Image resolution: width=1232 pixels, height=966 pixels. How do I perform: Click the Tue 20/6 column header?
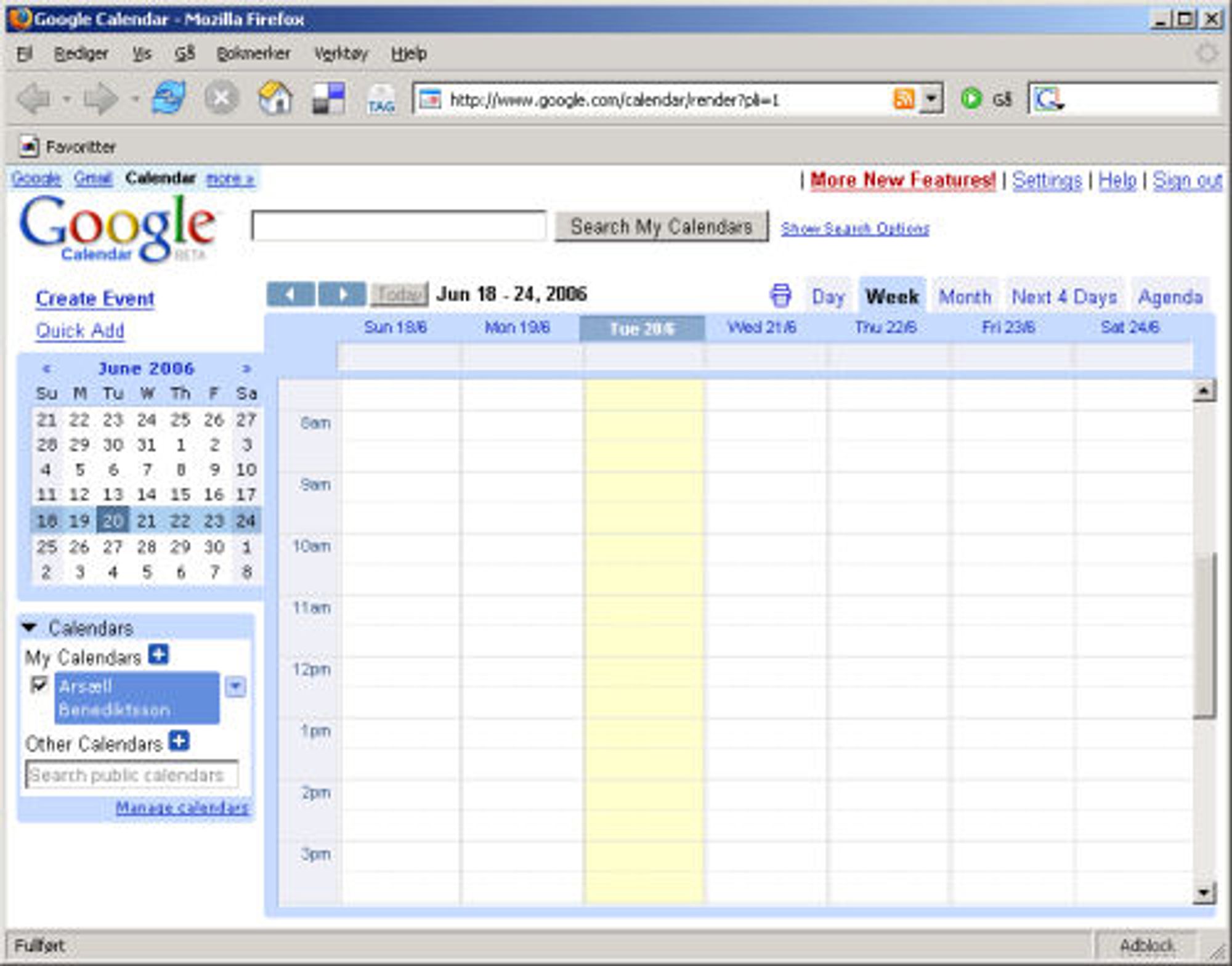(x=642, y=328)
